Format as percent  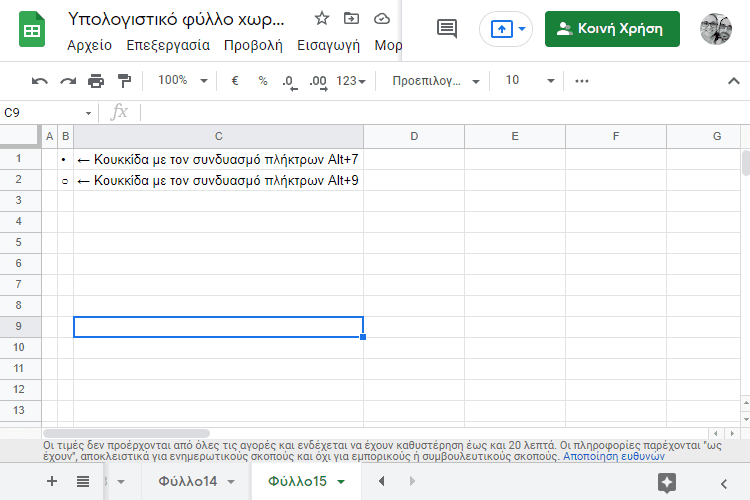point(263,80)
